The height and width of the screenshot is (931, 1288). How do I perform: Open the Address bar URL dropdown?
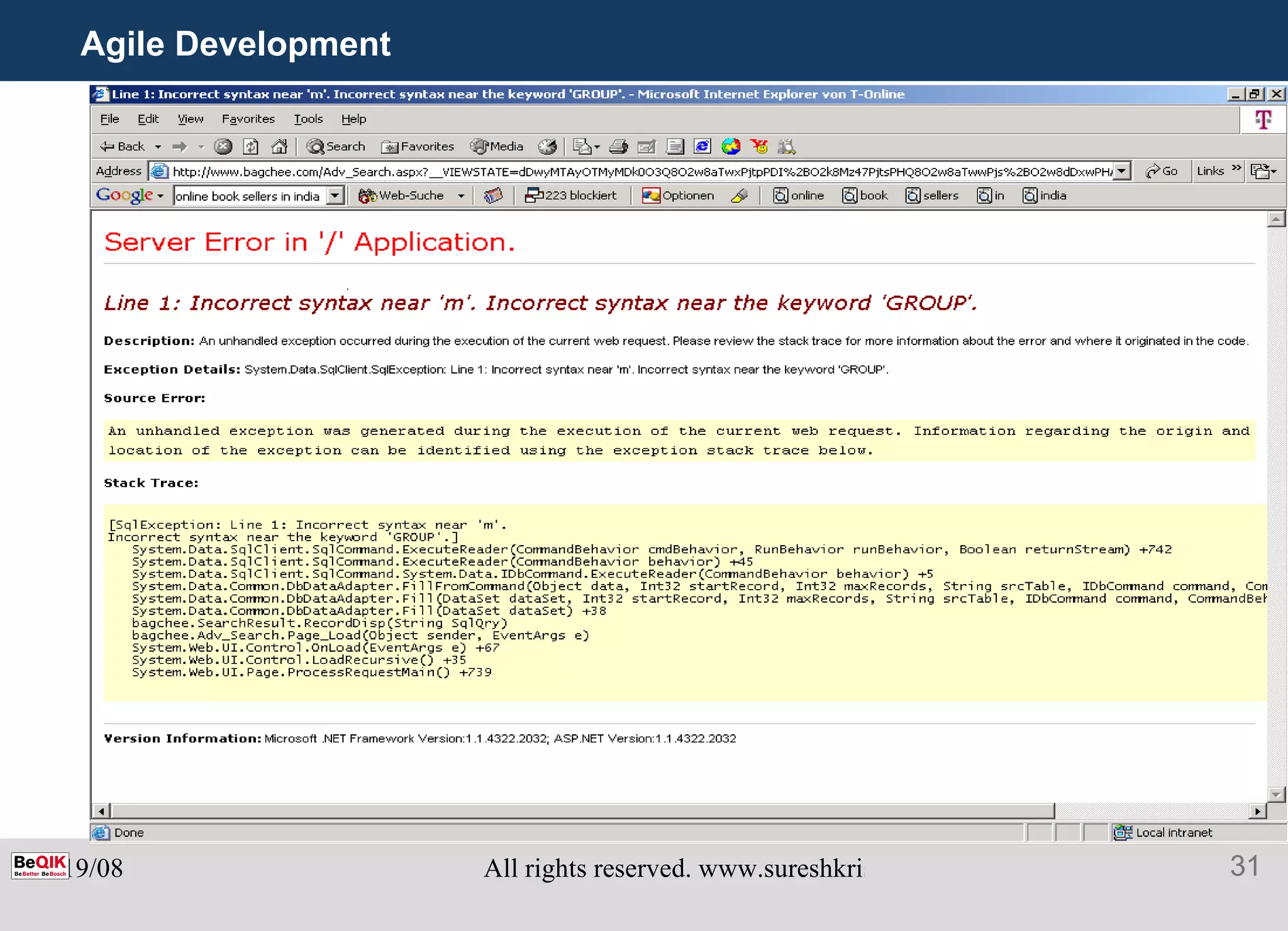click(1121, 171)
